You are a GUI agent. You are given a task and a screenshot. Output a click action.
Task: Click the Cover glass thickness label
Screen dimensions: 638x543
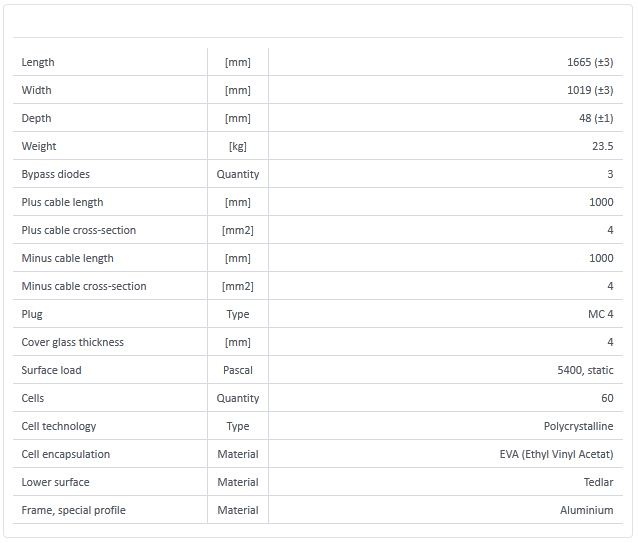pos(72,342)
